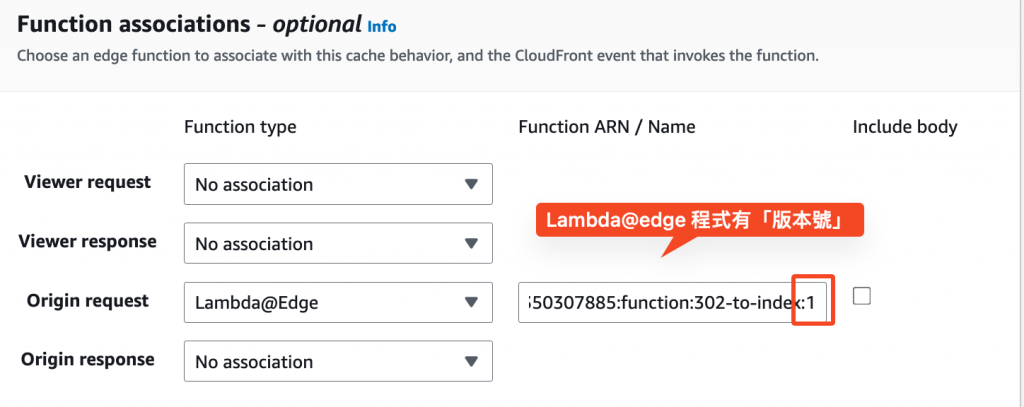This screenshot has width=1024, height=407.
Task: Open the Viewer request function type dropdown
Action: pyautogui.click(x=338, y=184)
